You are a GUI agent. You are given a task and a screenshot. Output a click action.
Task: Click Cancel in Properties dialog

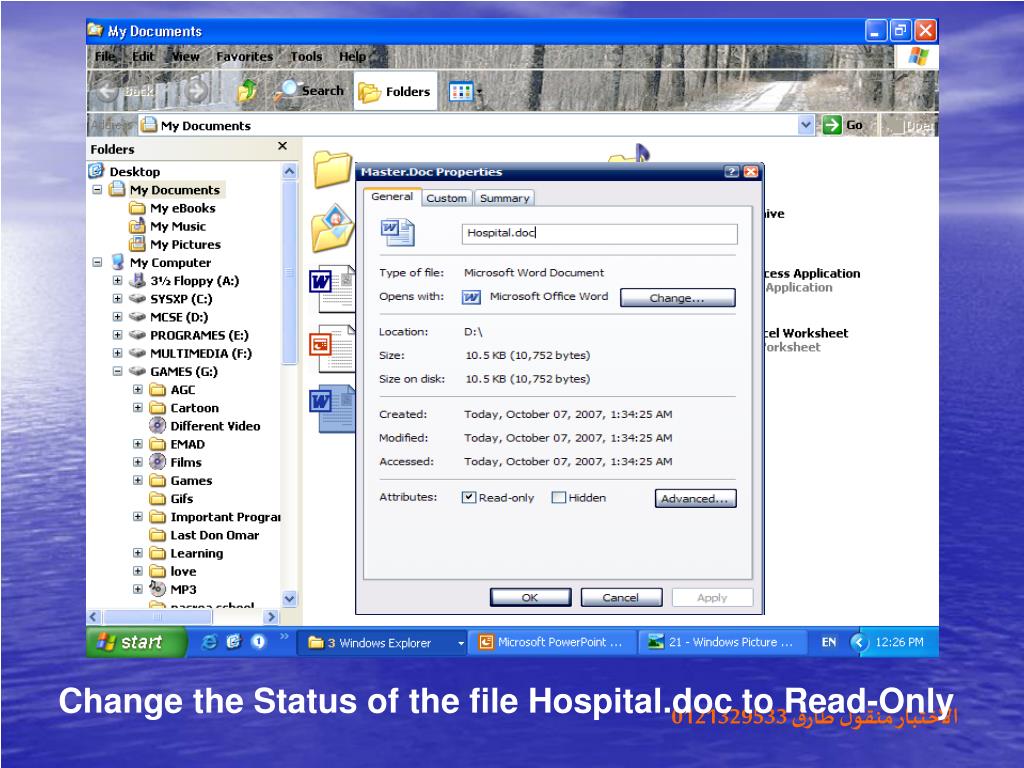pos(620,598)
